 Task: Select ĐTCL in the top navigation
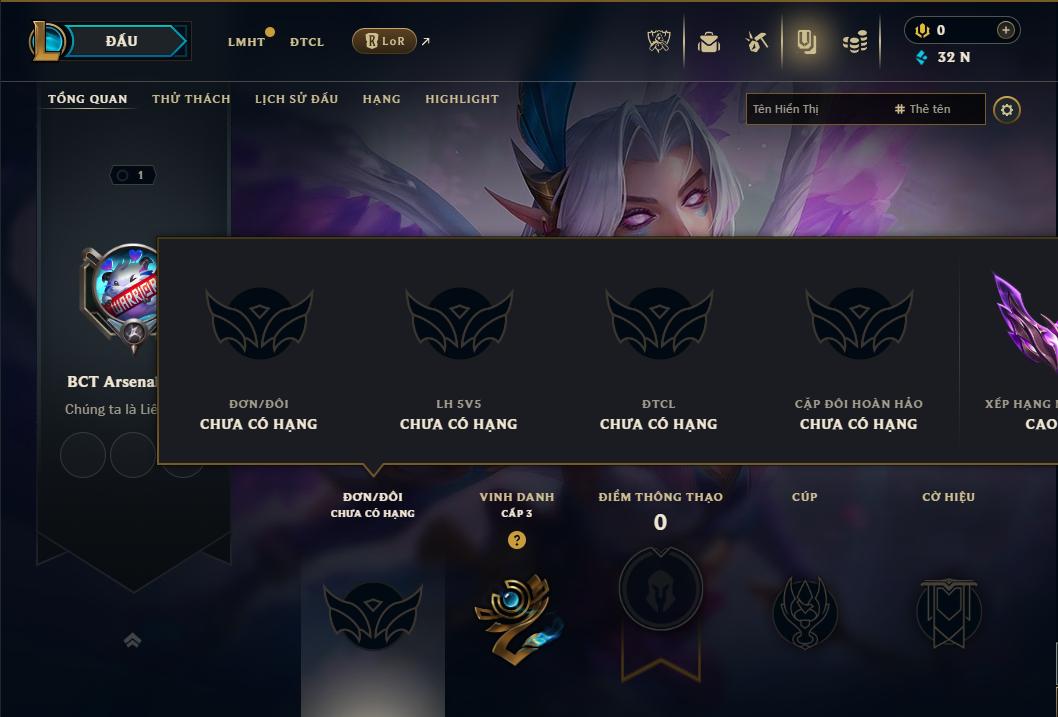(307, 42)
